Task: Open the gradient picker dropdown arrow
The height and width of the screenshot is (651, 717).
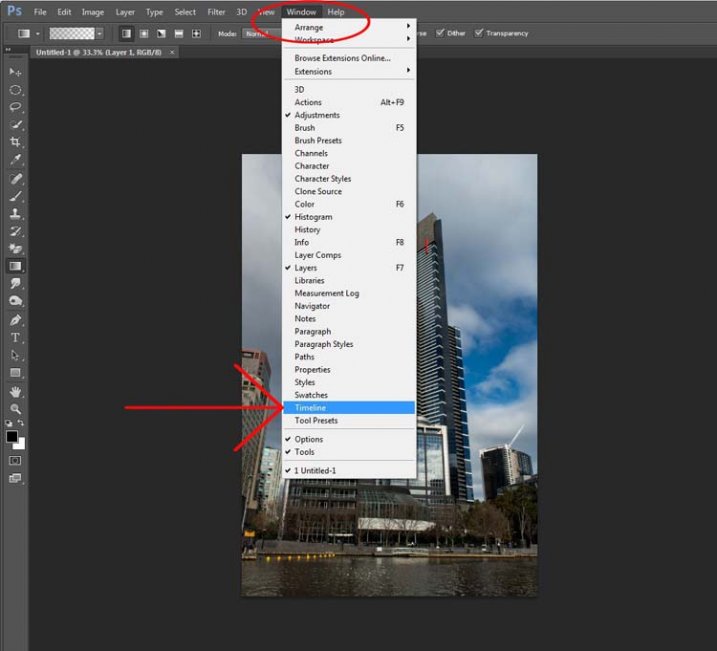Action: [100, 33]
